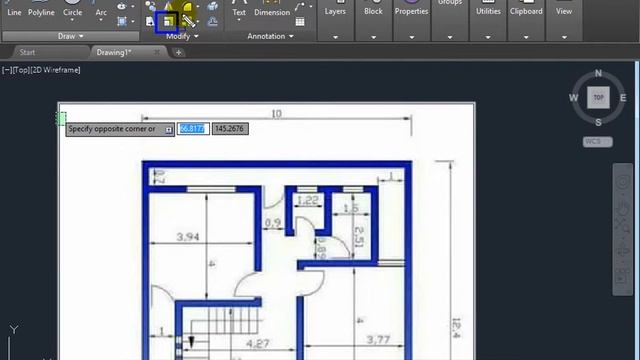
Task: Activate the Copy tool in Modify panel
Action: (150, 6)
